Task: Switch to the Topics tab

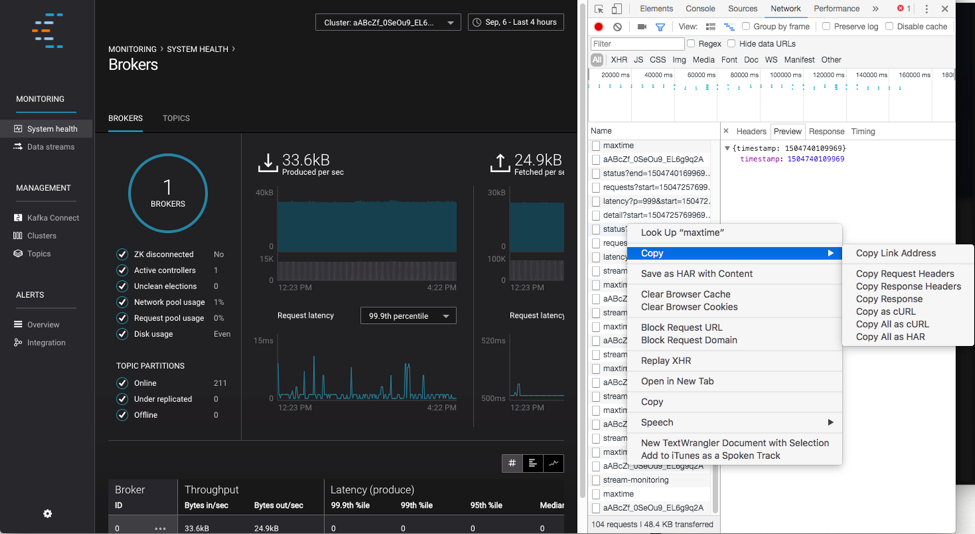Action: [x=176, y=118]
